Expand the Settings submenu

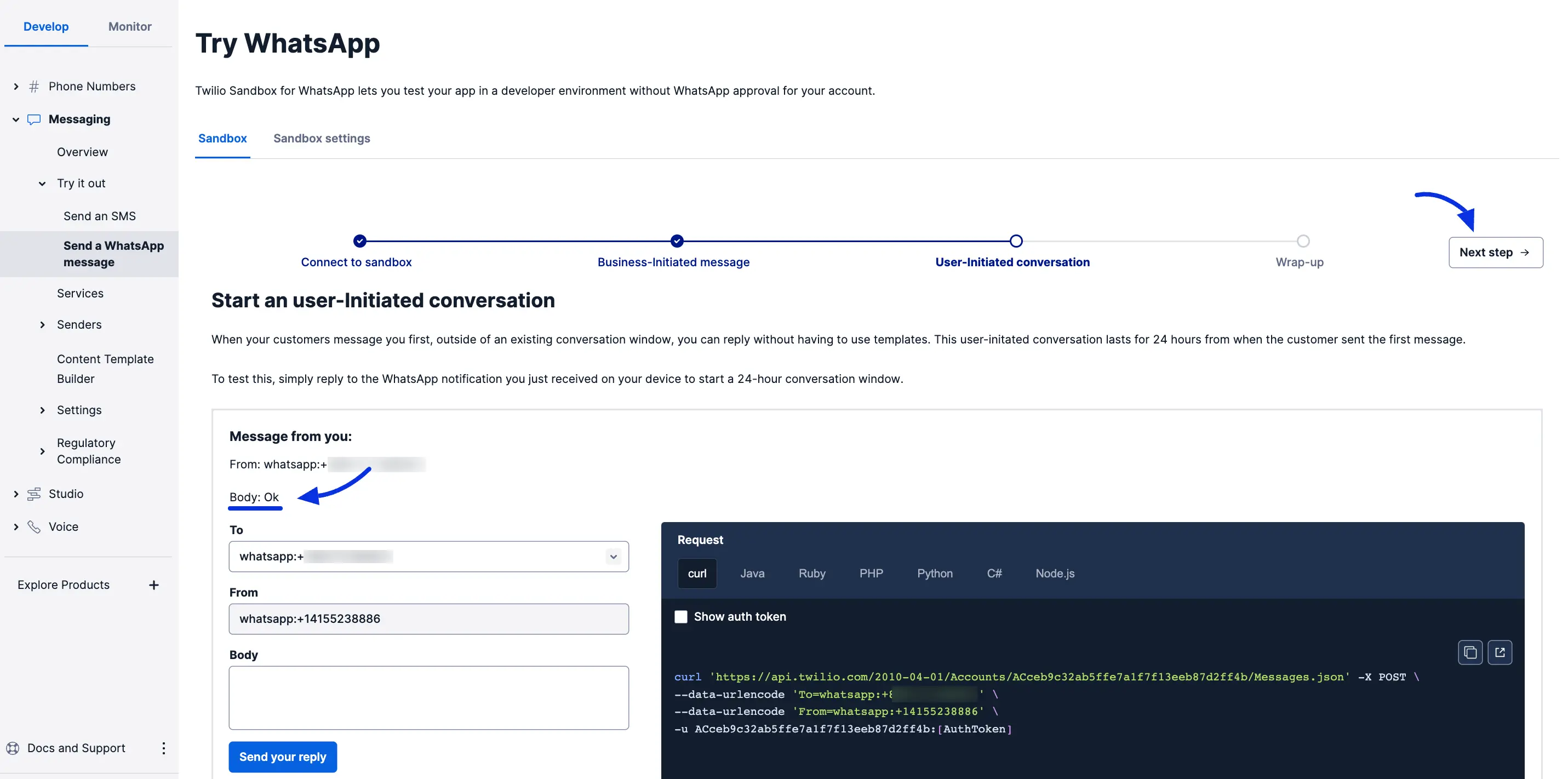click(x=42, y=410)
